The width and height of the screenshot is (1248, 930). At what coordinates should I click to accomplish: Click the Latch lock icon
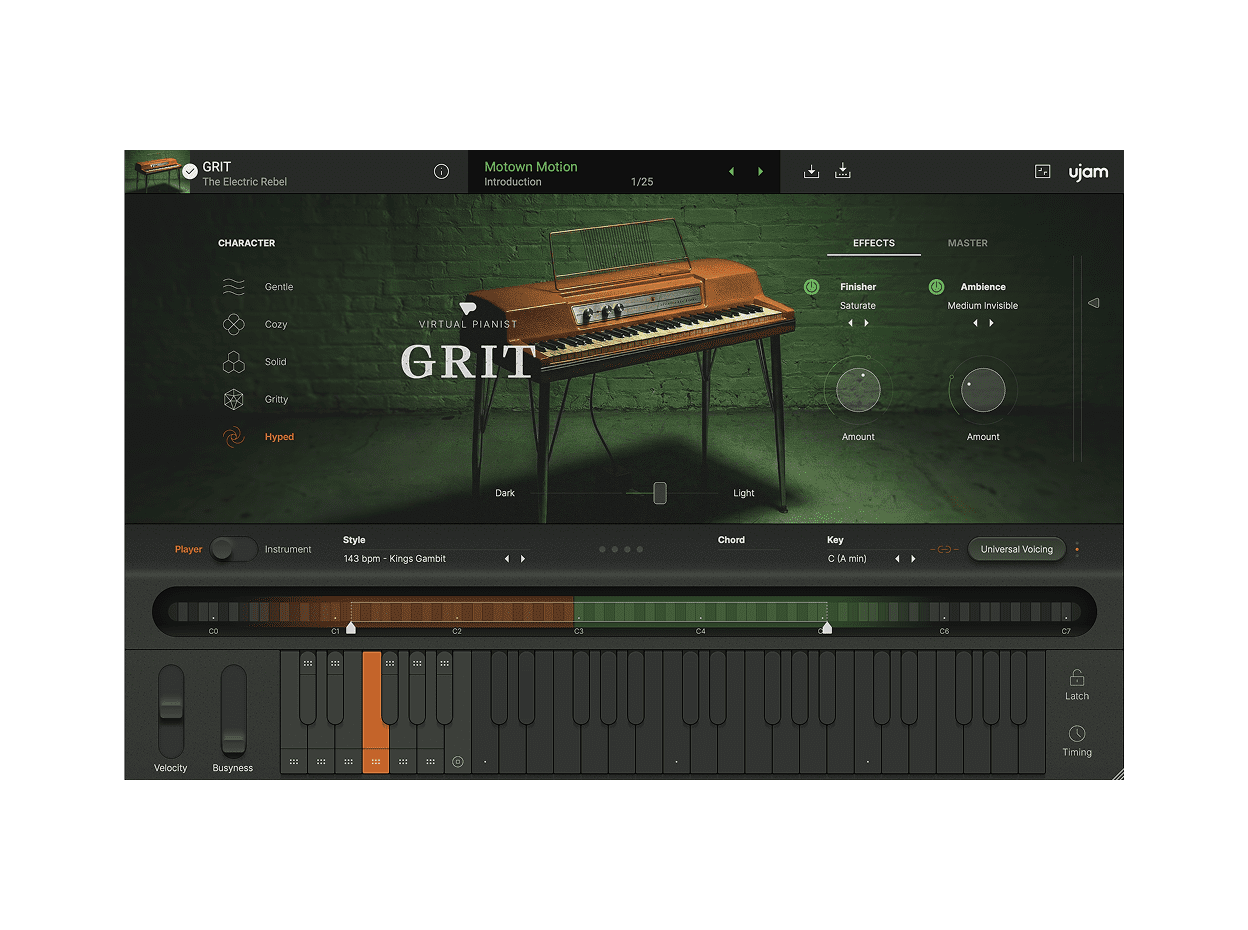(x=1076, y=678)
